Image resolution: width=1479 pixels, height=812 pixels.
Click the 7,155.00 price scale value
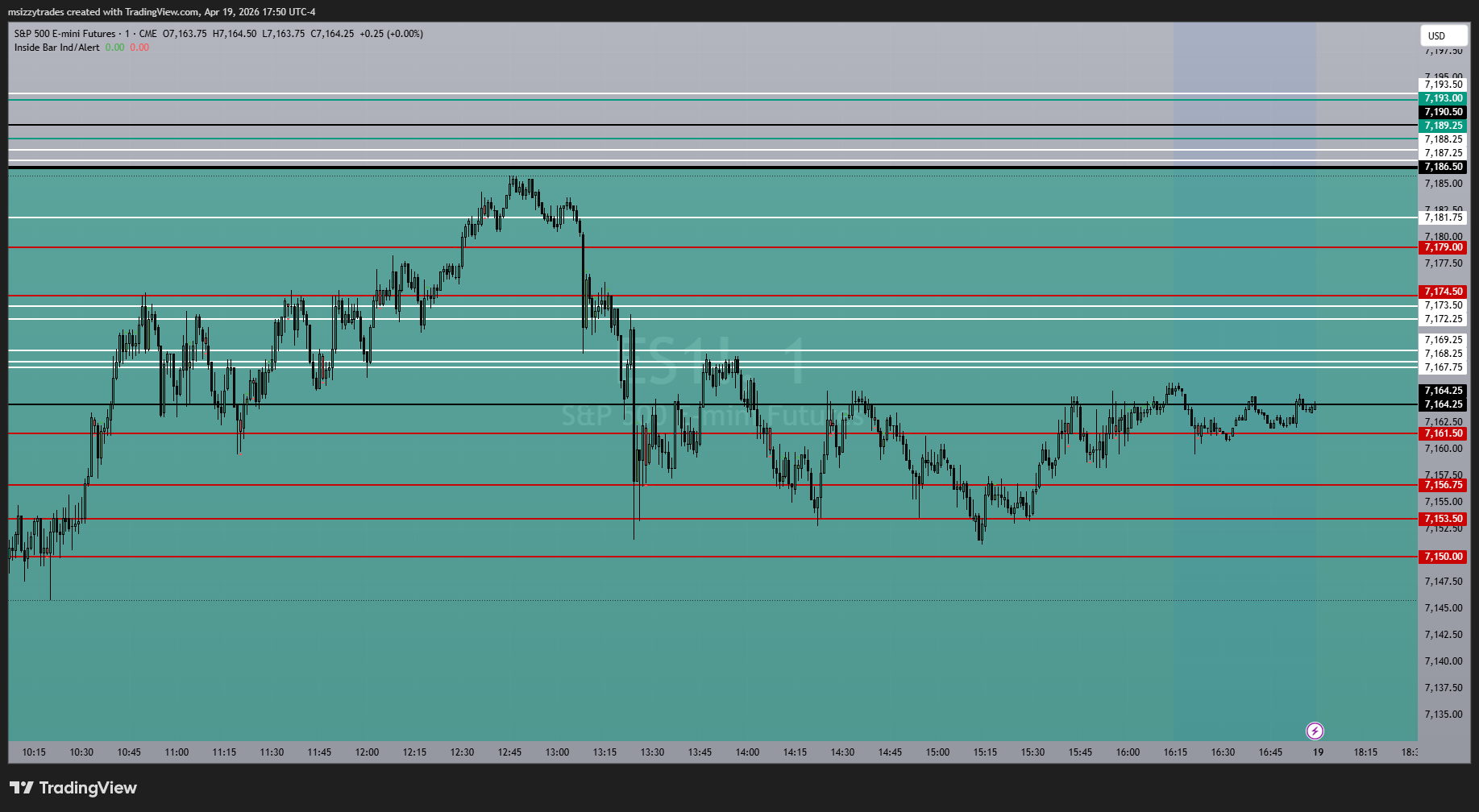(1443, 502)
